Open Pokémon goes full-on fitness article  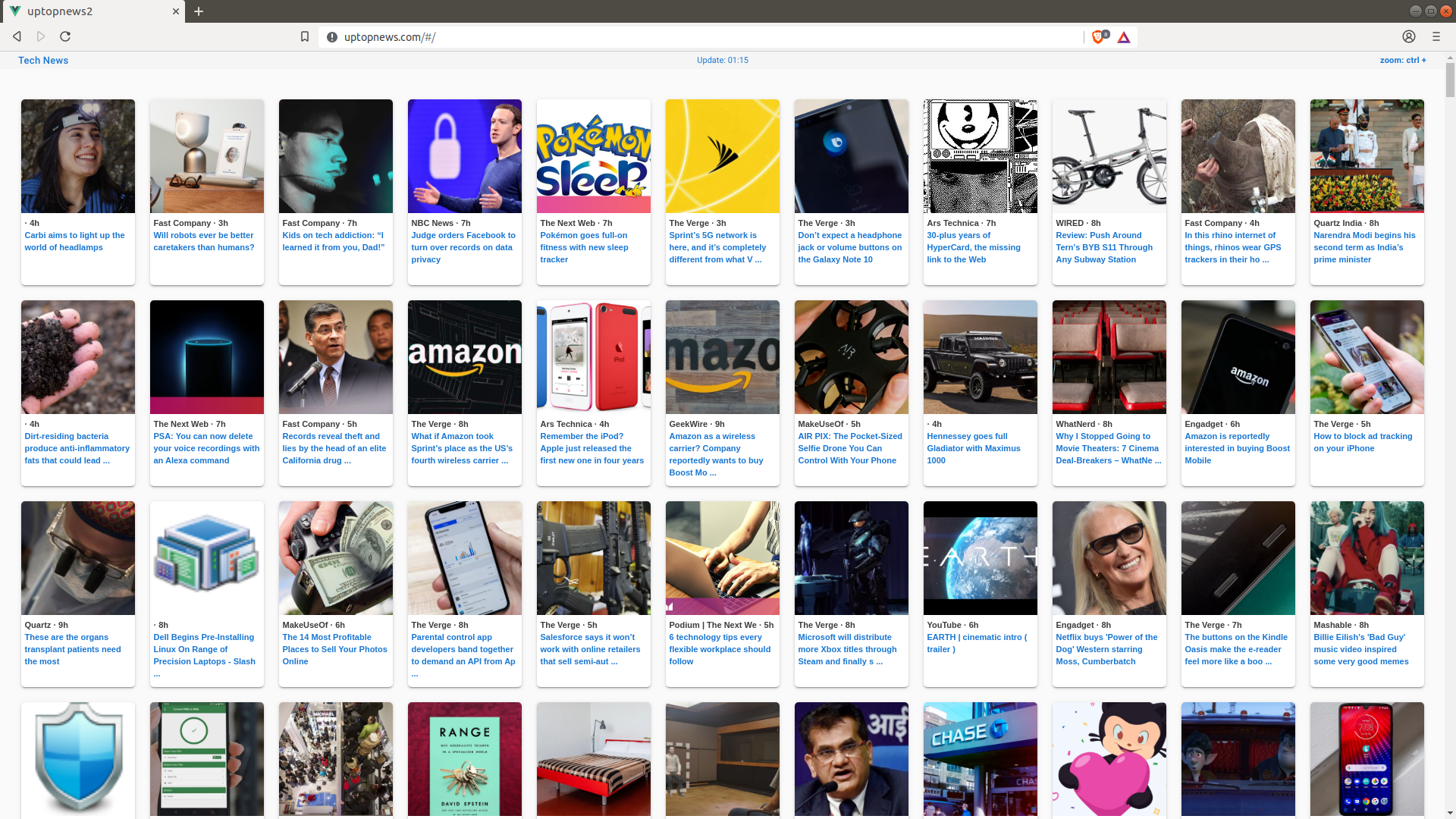(584, 247)
